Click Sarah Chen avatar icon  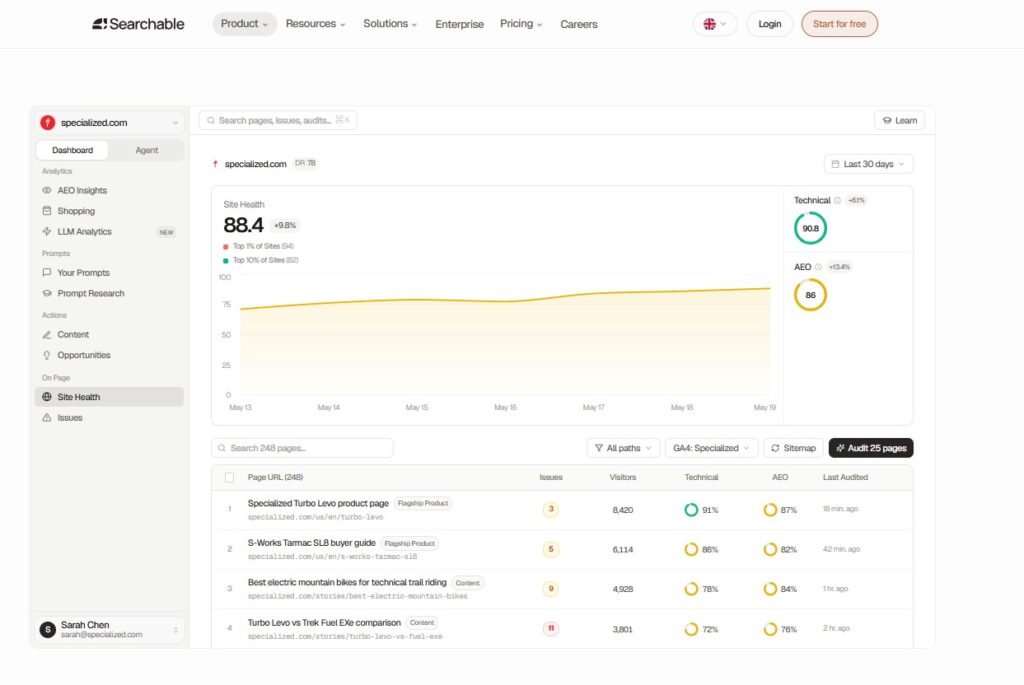pyautogui.click(x=48, y=629)
